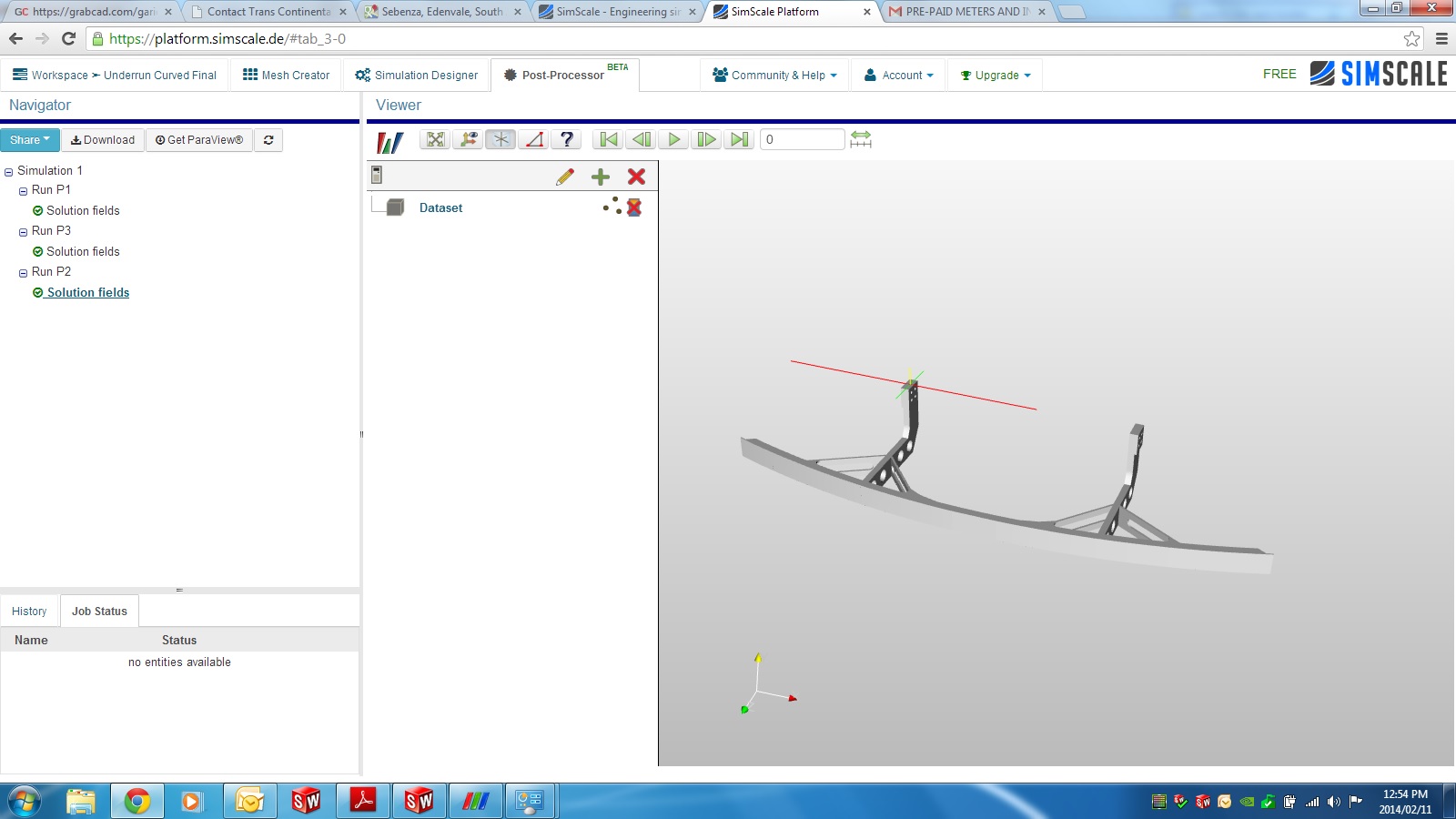Click the bookmark star icon
Screen dimensions: 1456x819
(1411, 38)
